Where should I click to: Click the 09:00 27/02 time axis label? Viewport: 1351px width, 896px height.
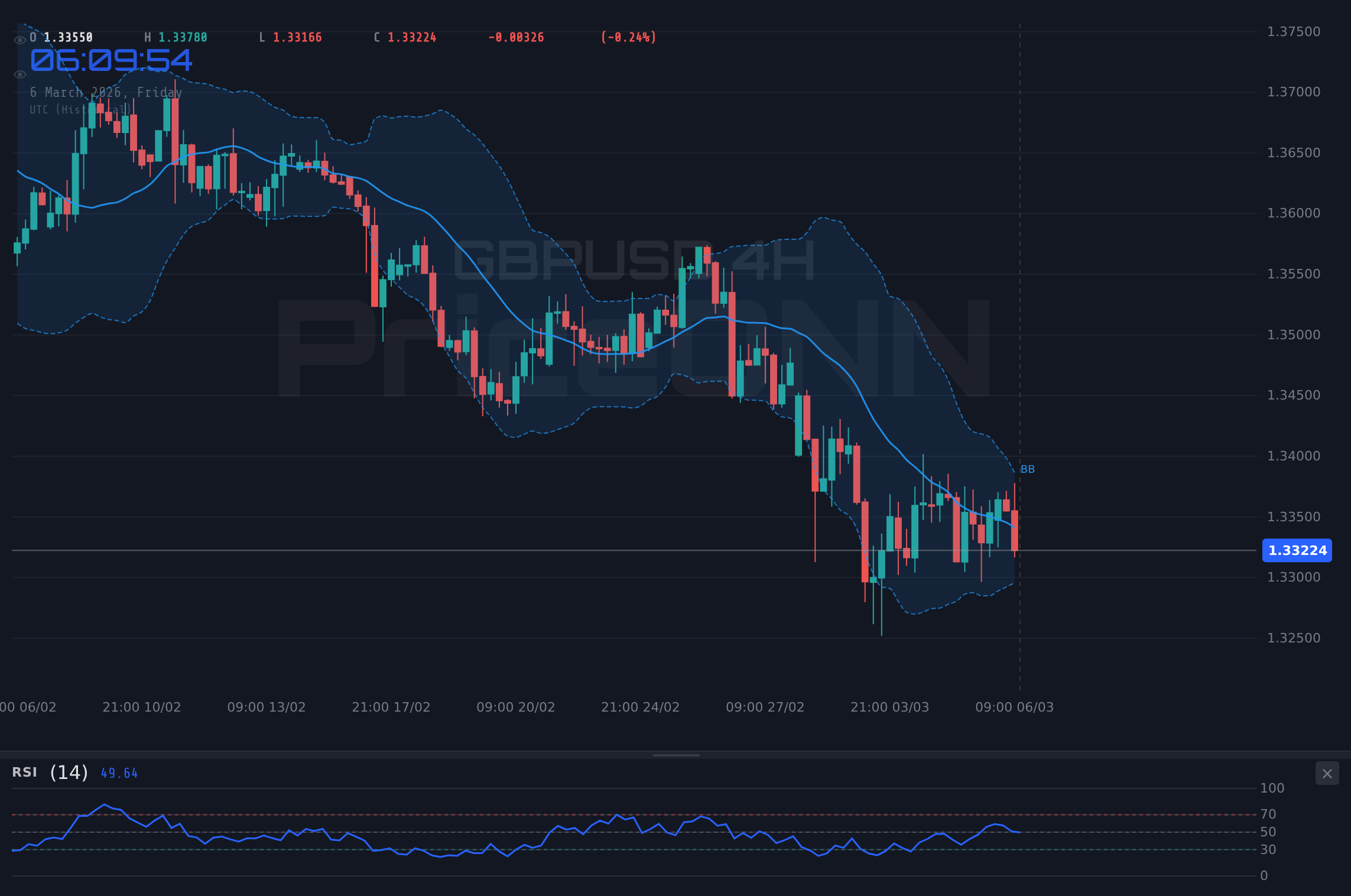click(x=765, y=707)
